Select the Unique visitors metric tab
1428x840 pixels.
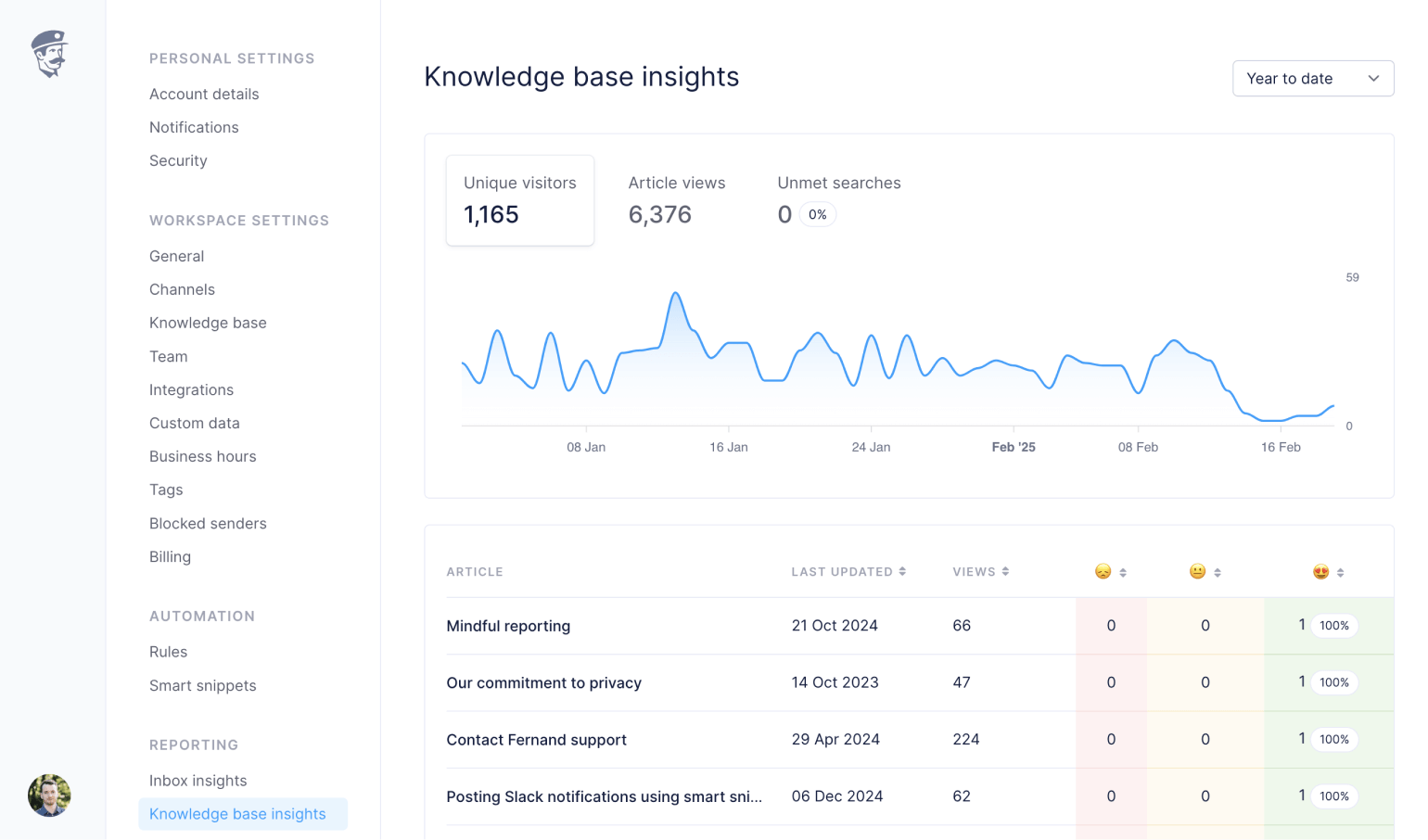519,200
